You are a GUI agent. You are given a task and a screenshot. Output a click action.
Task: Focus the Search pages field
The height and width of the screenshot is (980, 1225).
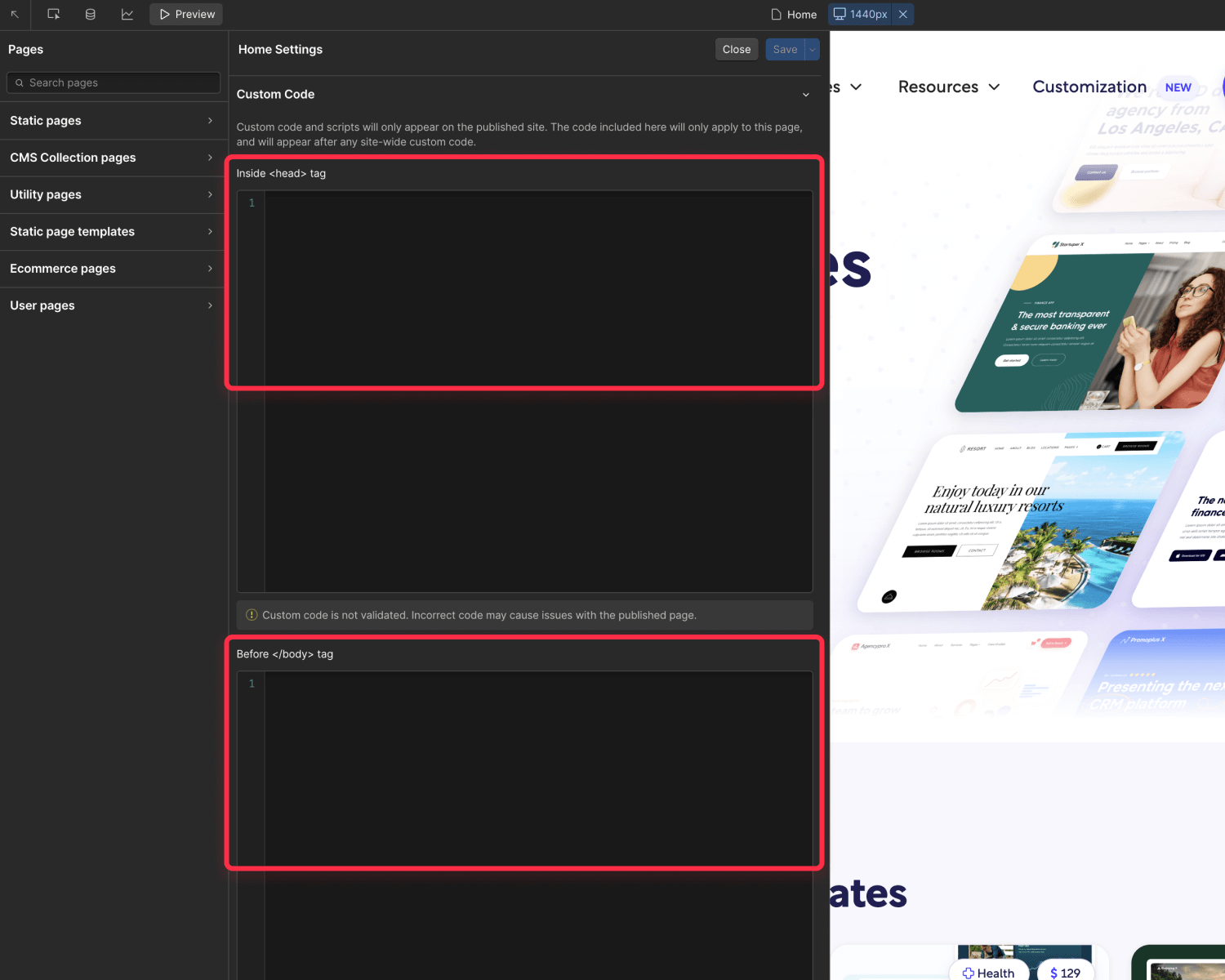114,82
